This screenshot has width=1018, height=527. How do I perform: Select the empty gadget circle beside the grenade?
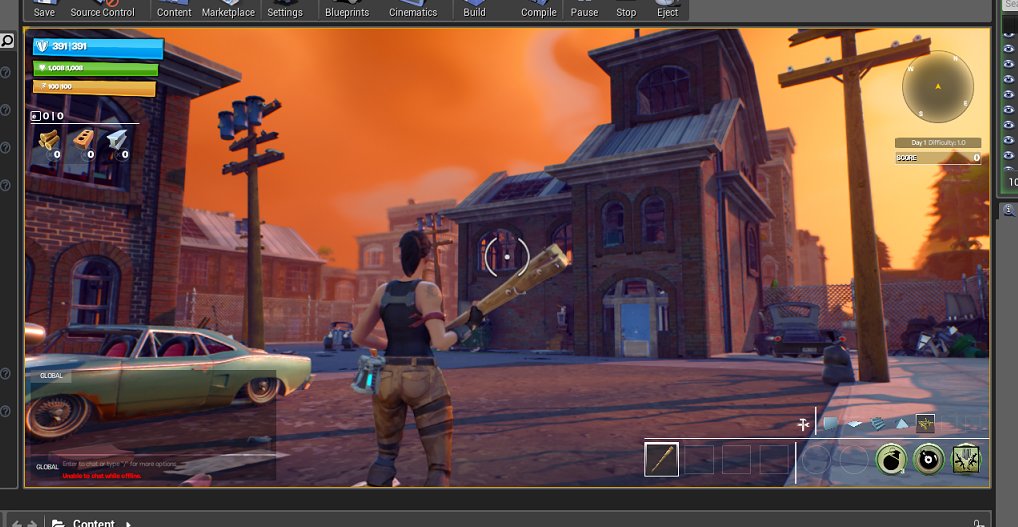coord(854,460)
